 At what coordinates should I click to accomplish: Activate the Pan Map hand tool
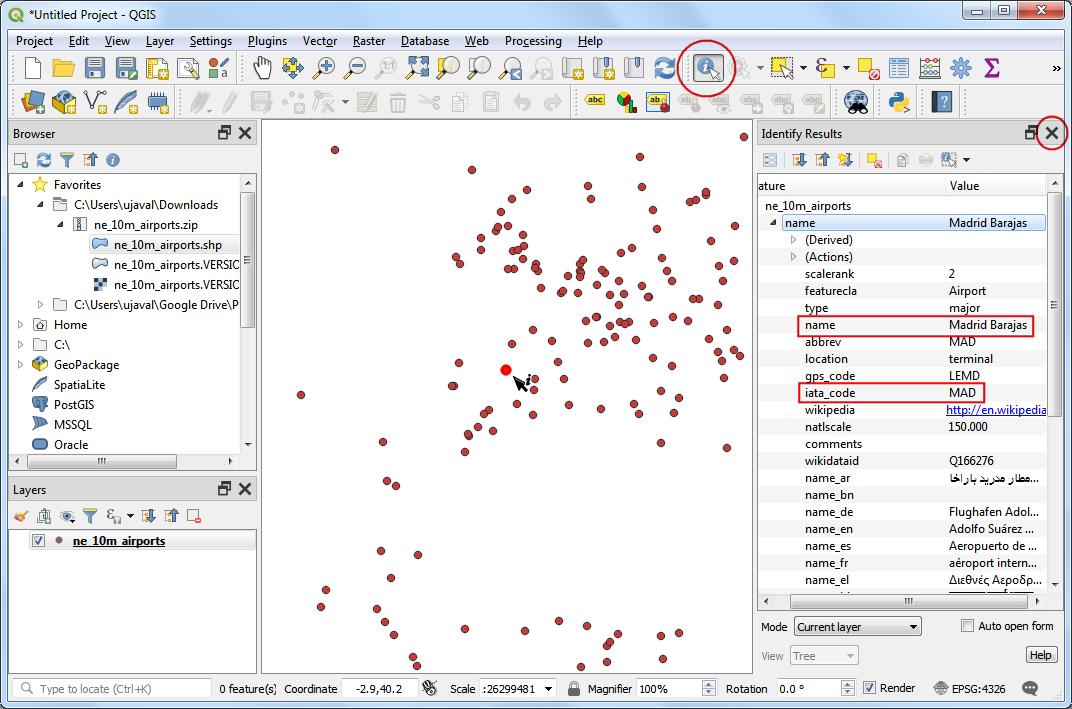262,68
